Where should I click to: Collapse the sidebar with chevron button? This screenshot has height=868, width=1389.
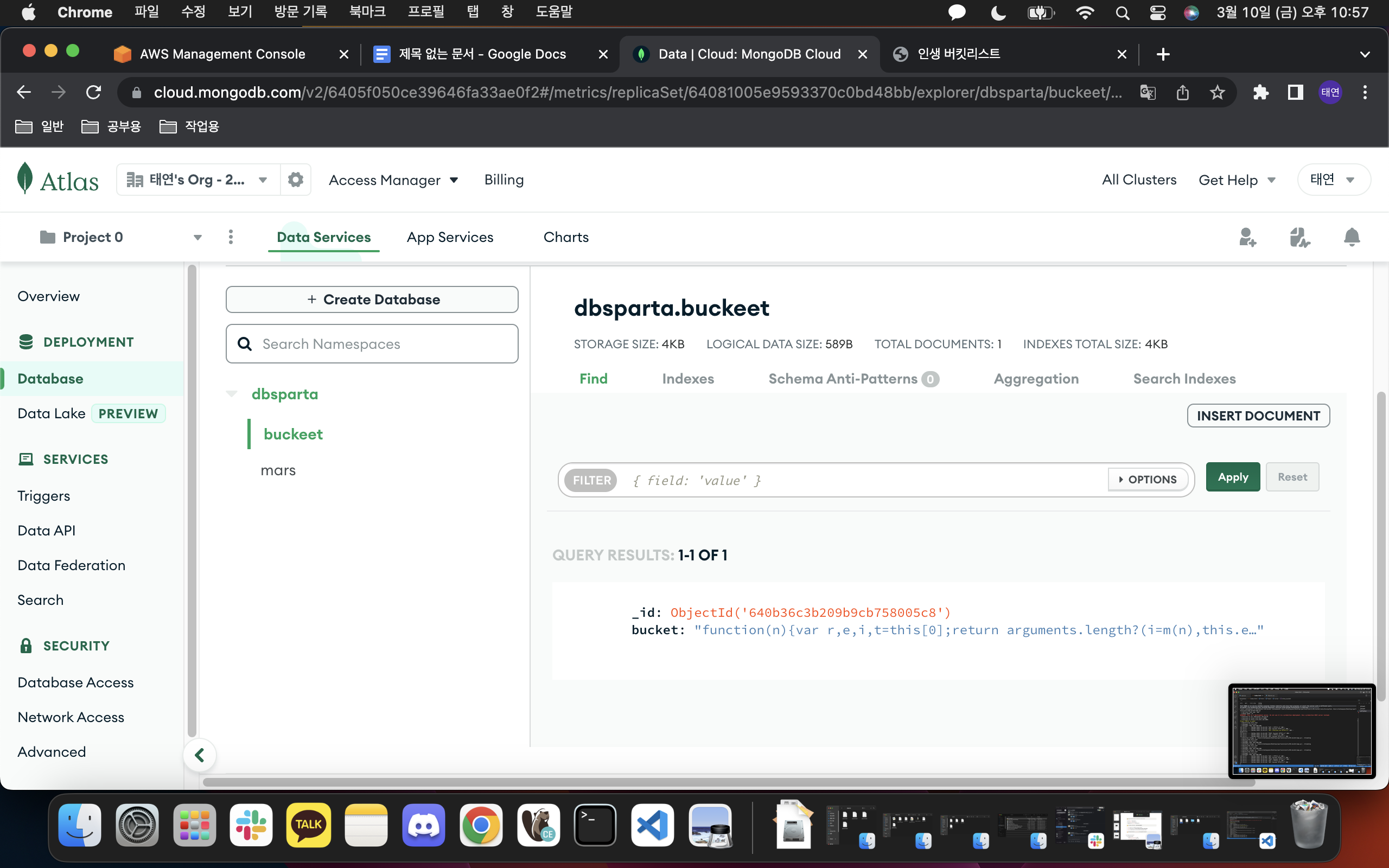200,755
